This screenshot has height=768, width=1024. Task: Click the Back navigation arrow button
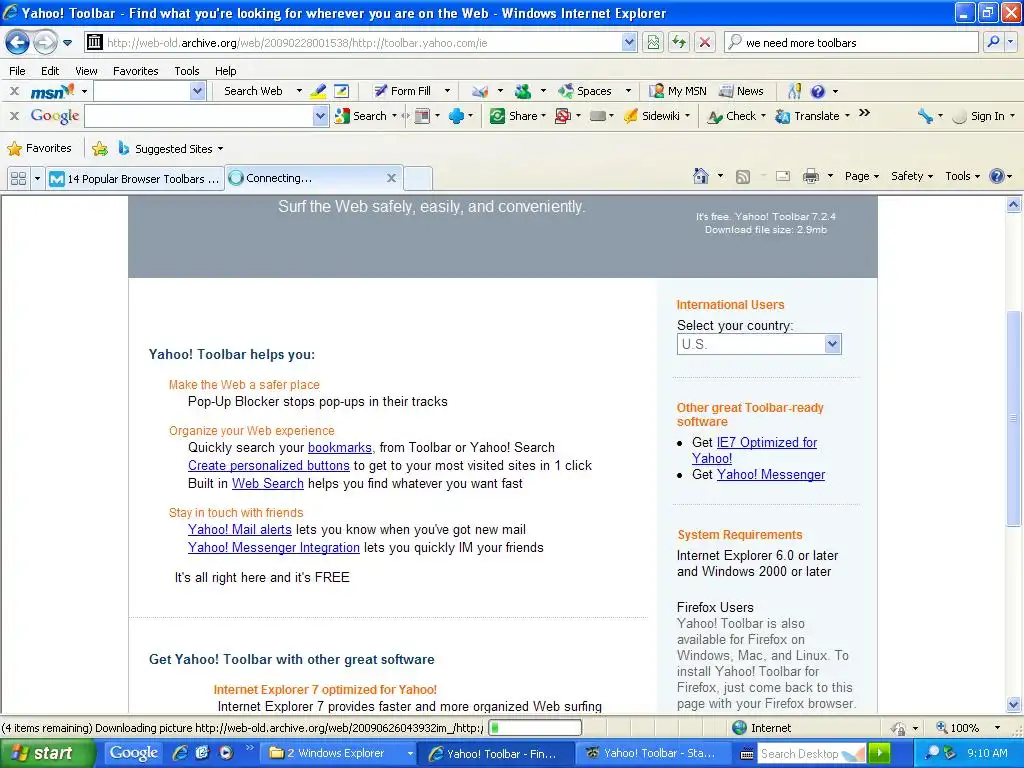coord(17,43)
